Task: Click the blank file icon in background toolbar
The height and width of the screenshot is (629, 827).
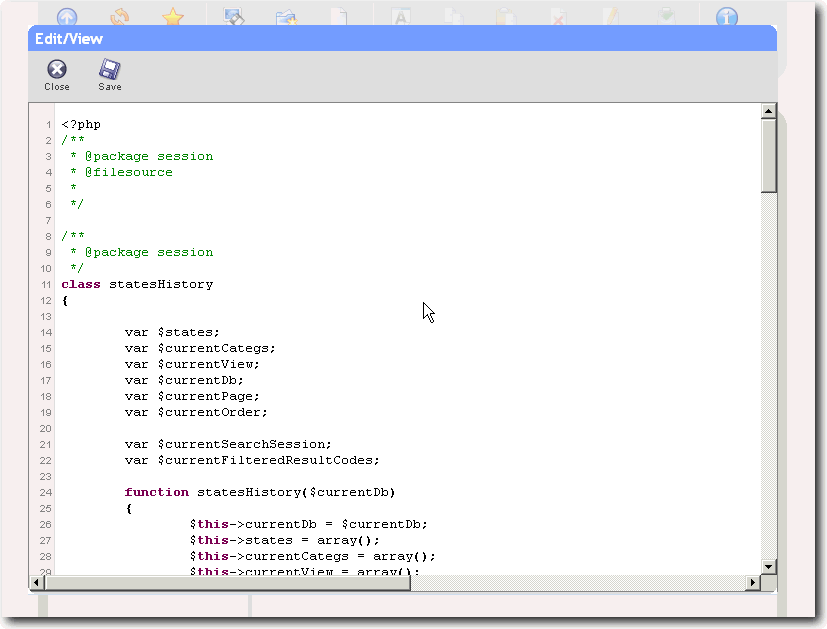Action: click(x=339, y=17)
